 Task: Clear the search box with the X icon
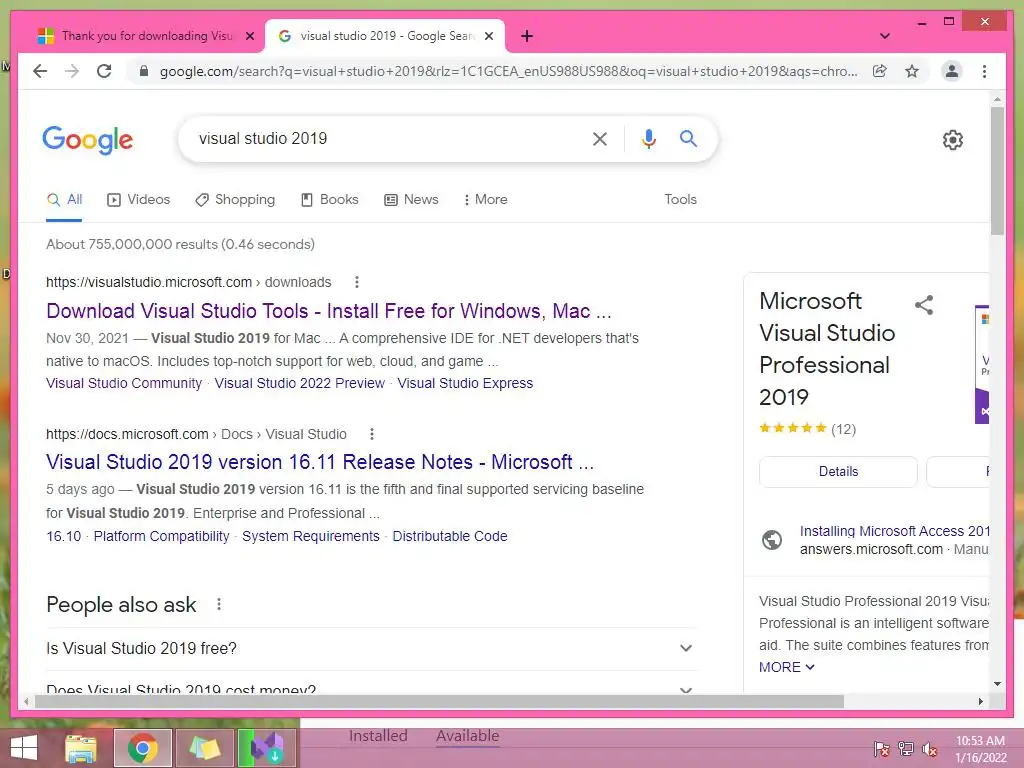coord(600,138)
